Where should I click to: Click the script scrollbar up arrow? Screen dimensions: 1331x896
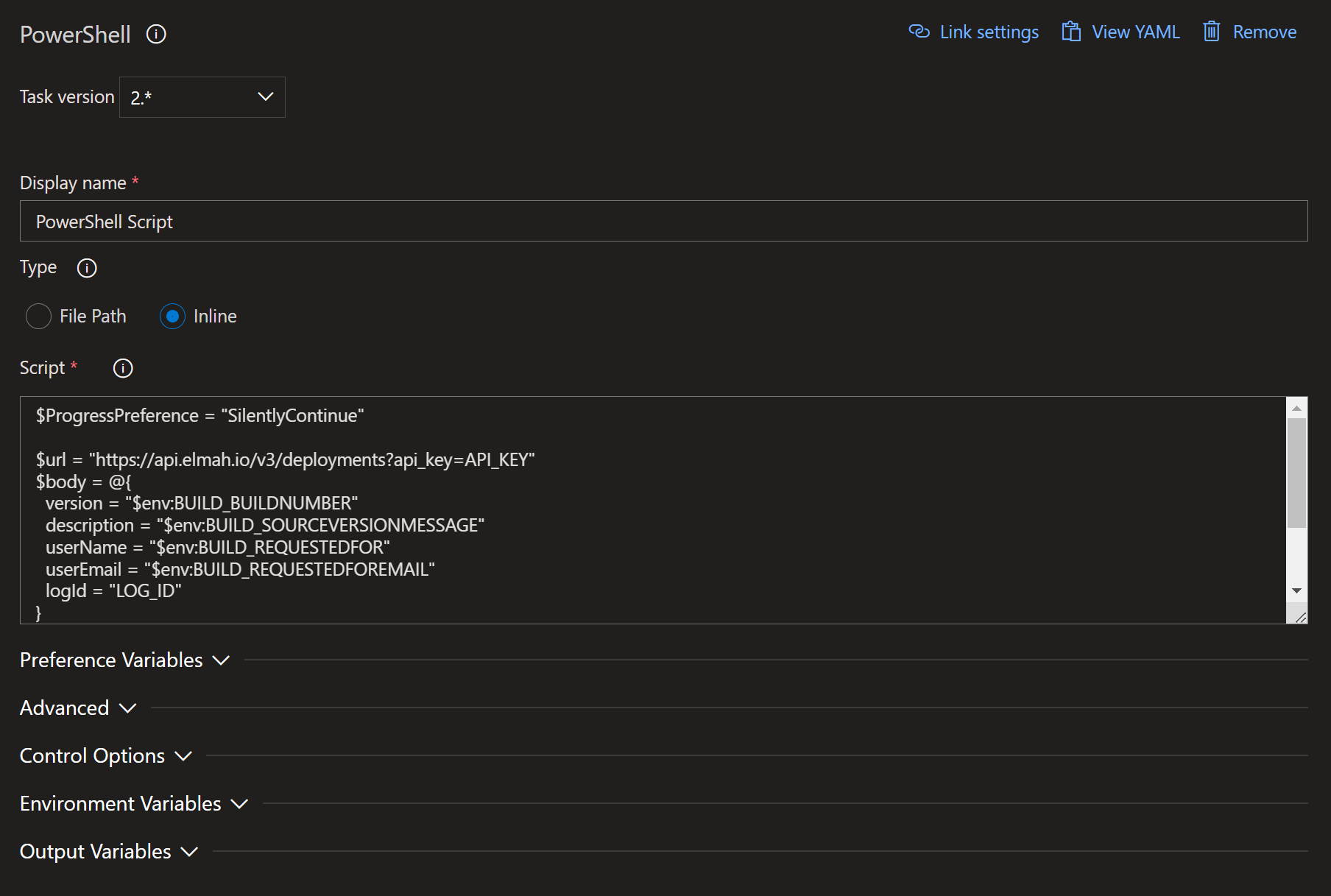pyautogui.click(x=1297, y=408)
